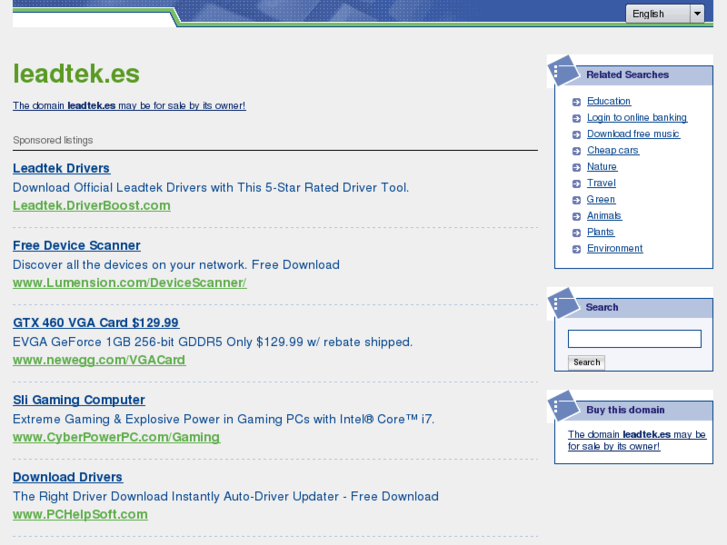Open the Plants related search
Screen dimensions: 727x545
(600, 232)
